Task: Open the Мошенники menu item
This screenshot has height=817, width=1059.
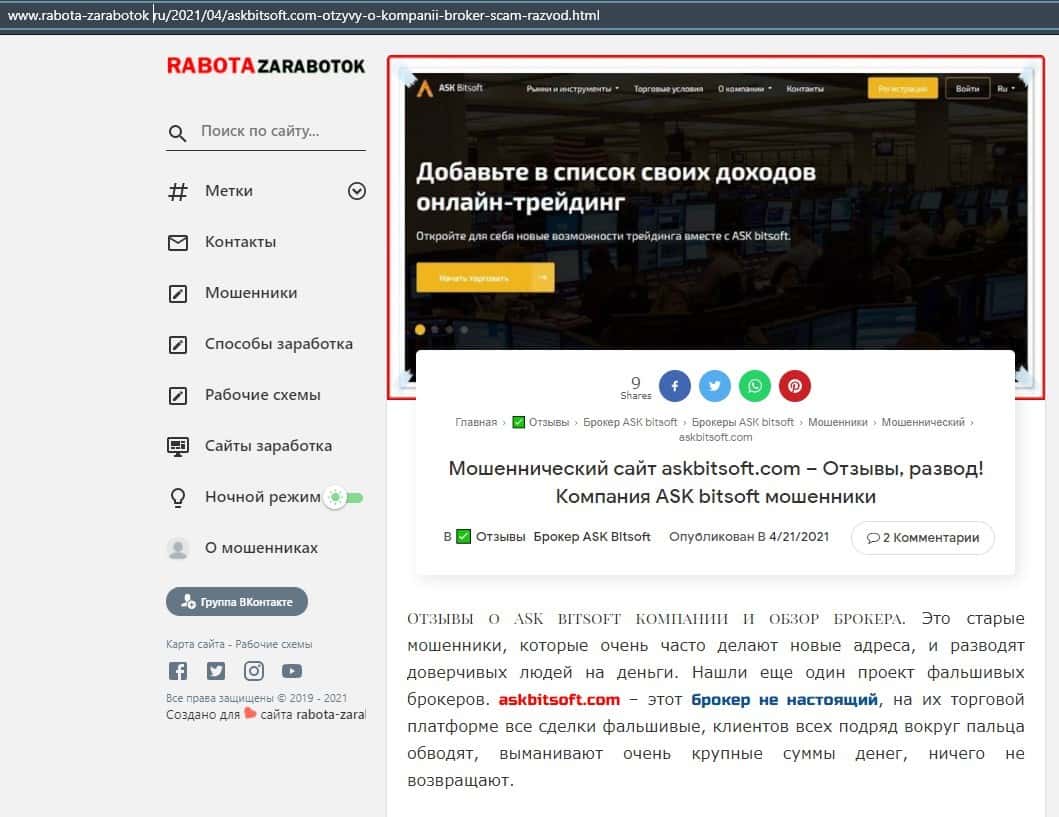Action: [251, 293]
